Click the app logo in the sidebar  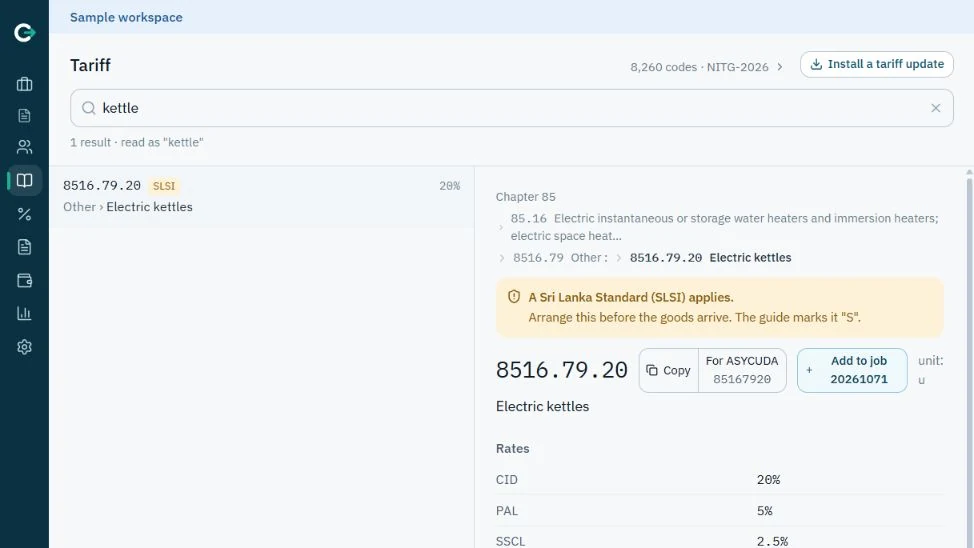tap(24, 32)
